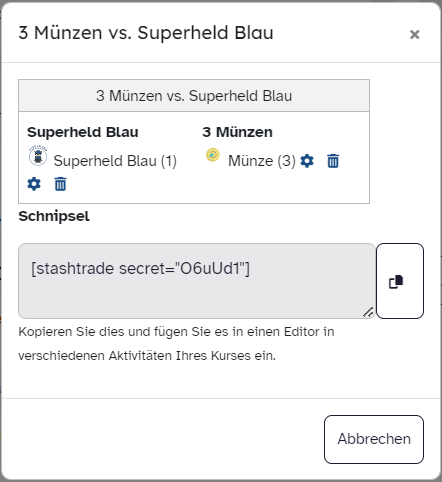Screen dimensions: 442x482
Task: Click the Superheld Blau column heading
Action: [x=83, y=132]
